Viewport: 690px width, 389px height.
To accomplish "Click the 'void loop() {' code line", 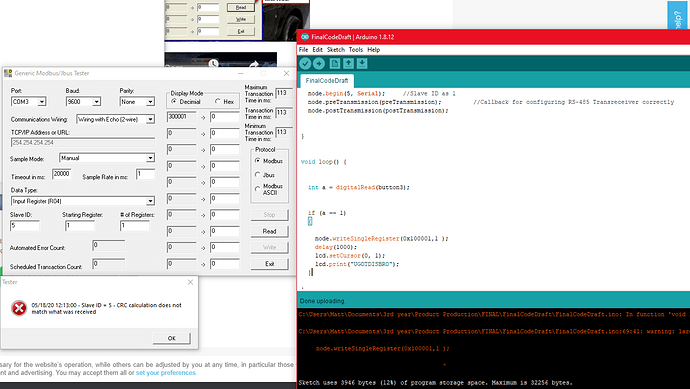I will (x=324, y=162).
